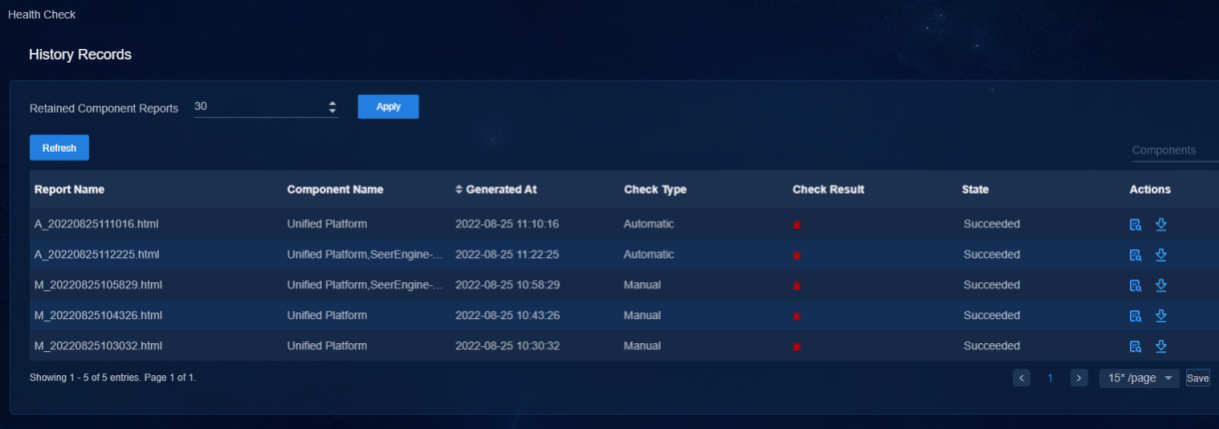Click the Report Name column header
The height and width of the screenshot is (429, 1219).
pyautogui.click(x=69, y=189)
